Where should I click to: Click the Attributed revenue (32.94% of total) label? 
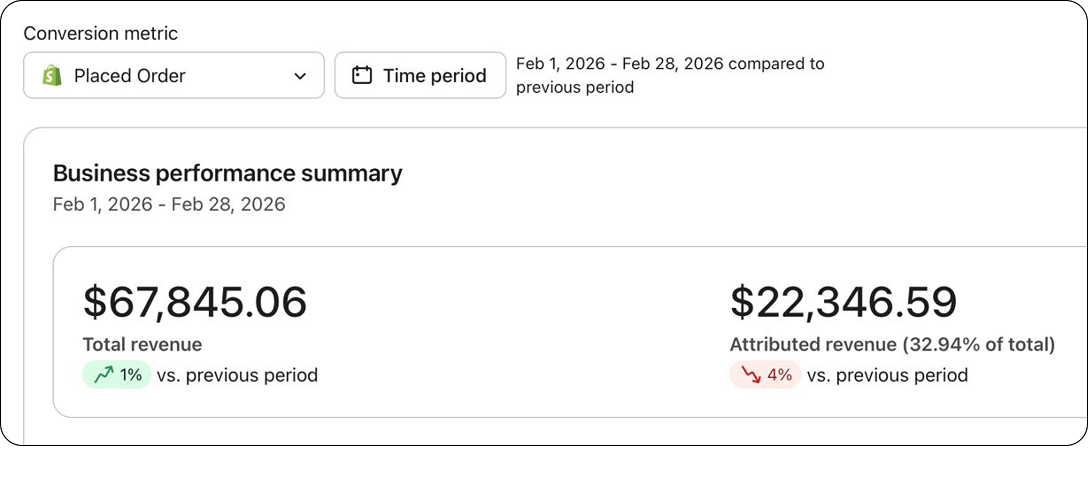(x=892, y=345)
